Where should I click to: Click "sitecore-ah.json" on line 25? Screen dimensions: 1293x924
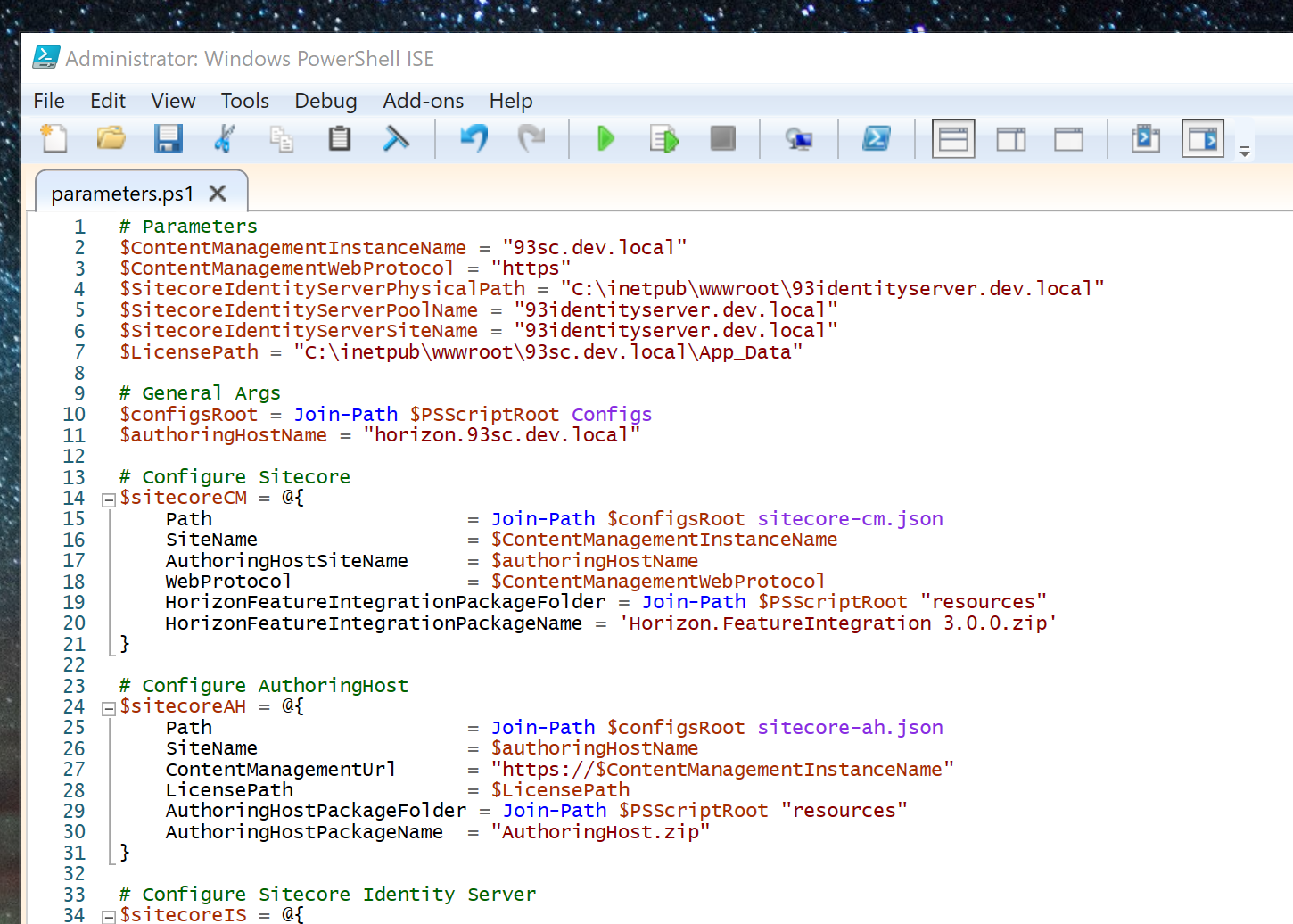(850, 727)
